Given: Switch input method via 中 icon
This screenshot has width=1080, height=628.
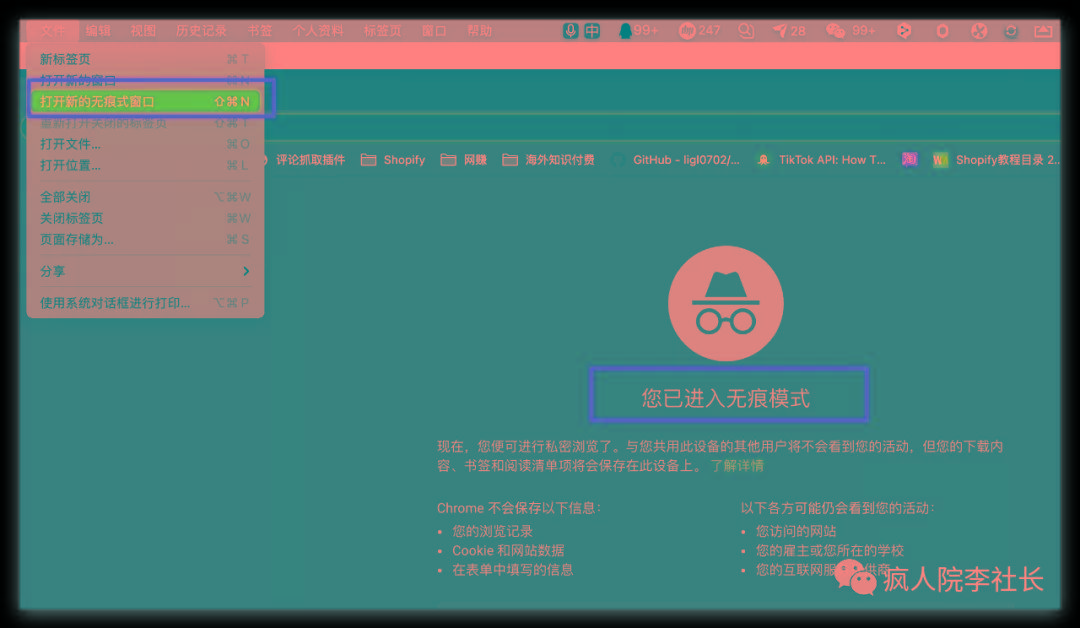Looking at the screenshot, I should tap(592, 31).
